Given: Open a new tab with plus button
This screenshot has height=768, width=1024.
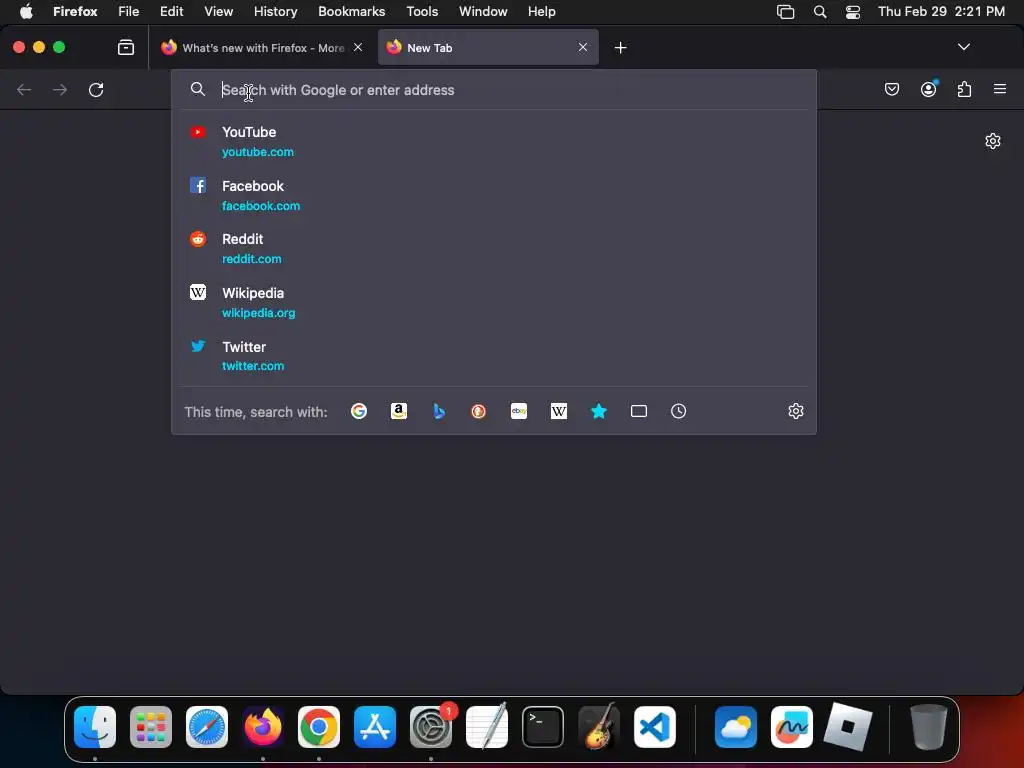Looking at the screenshot, I should pos(620,47).
